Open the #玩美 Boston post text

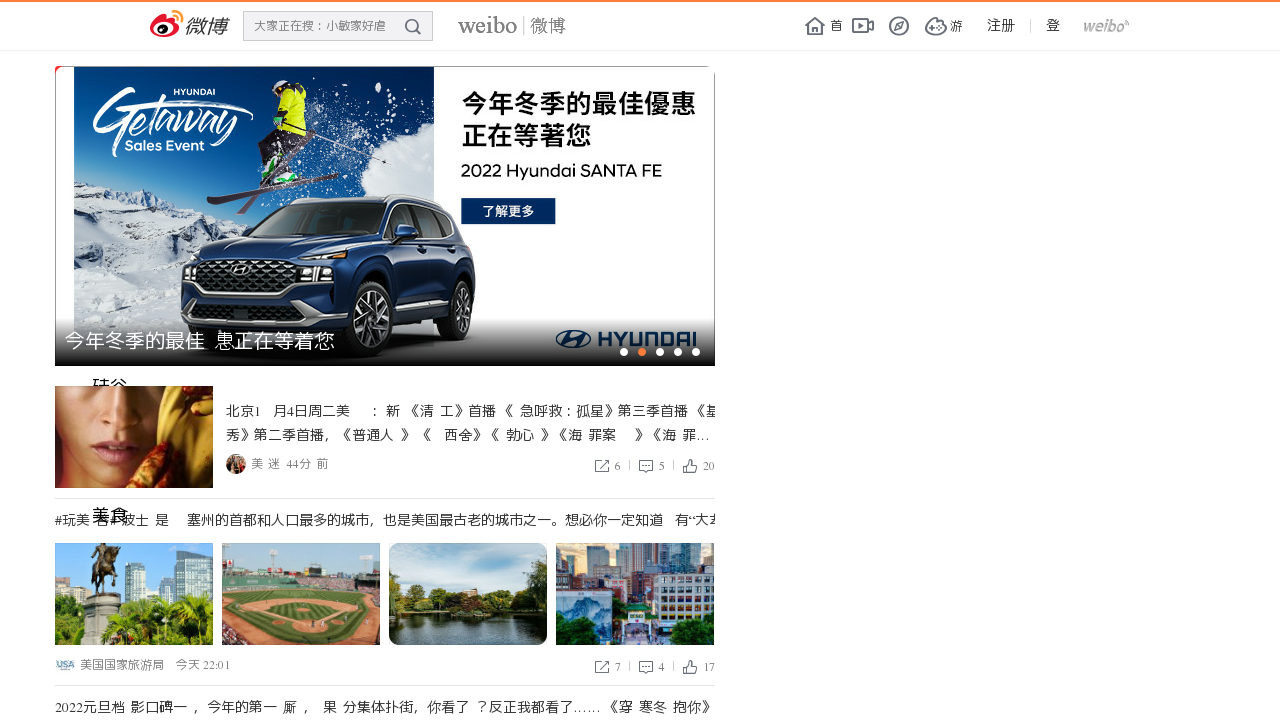pos(385,520)
